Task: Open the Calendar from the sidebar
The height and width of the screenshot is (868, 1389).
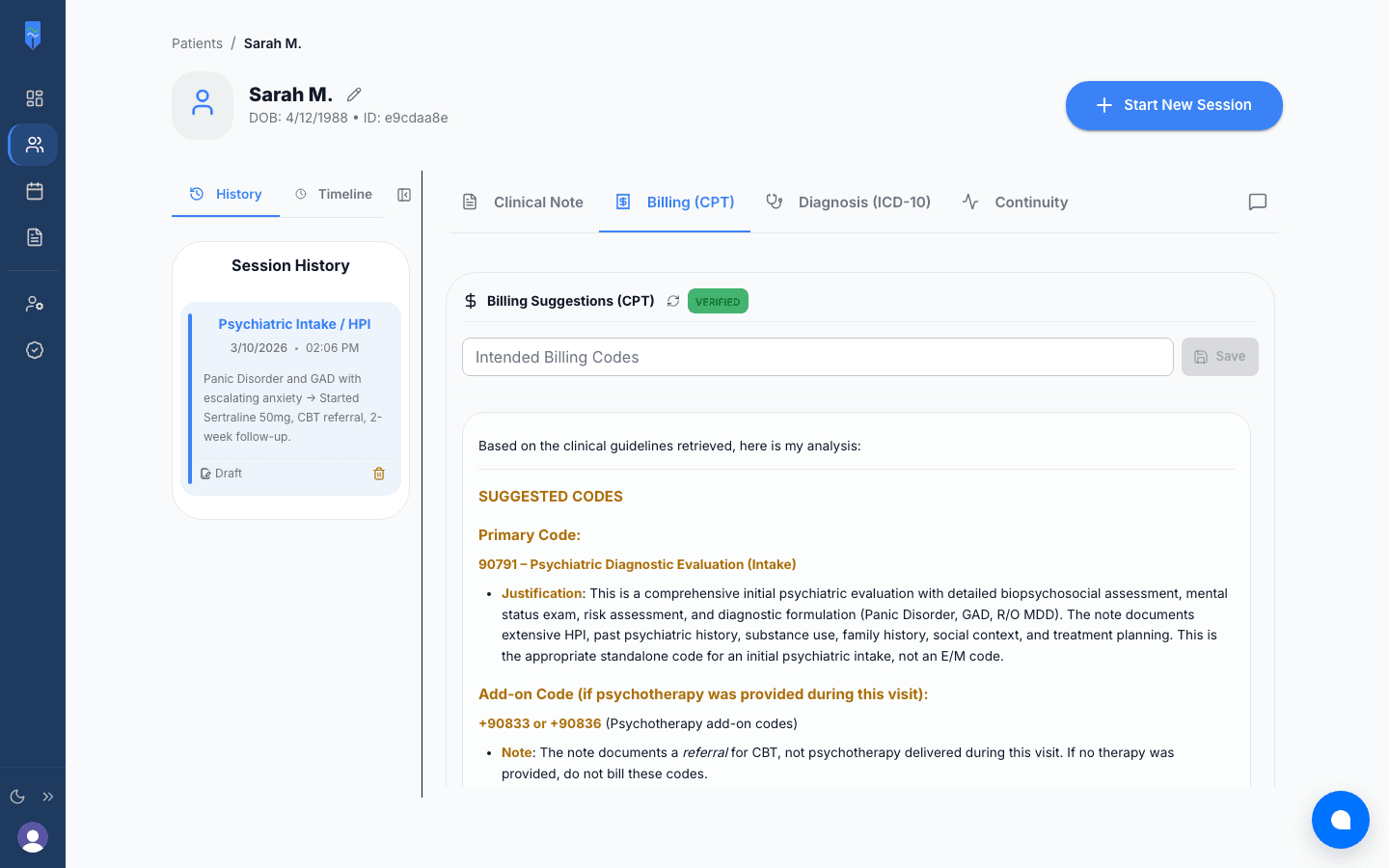Action: 34,190
